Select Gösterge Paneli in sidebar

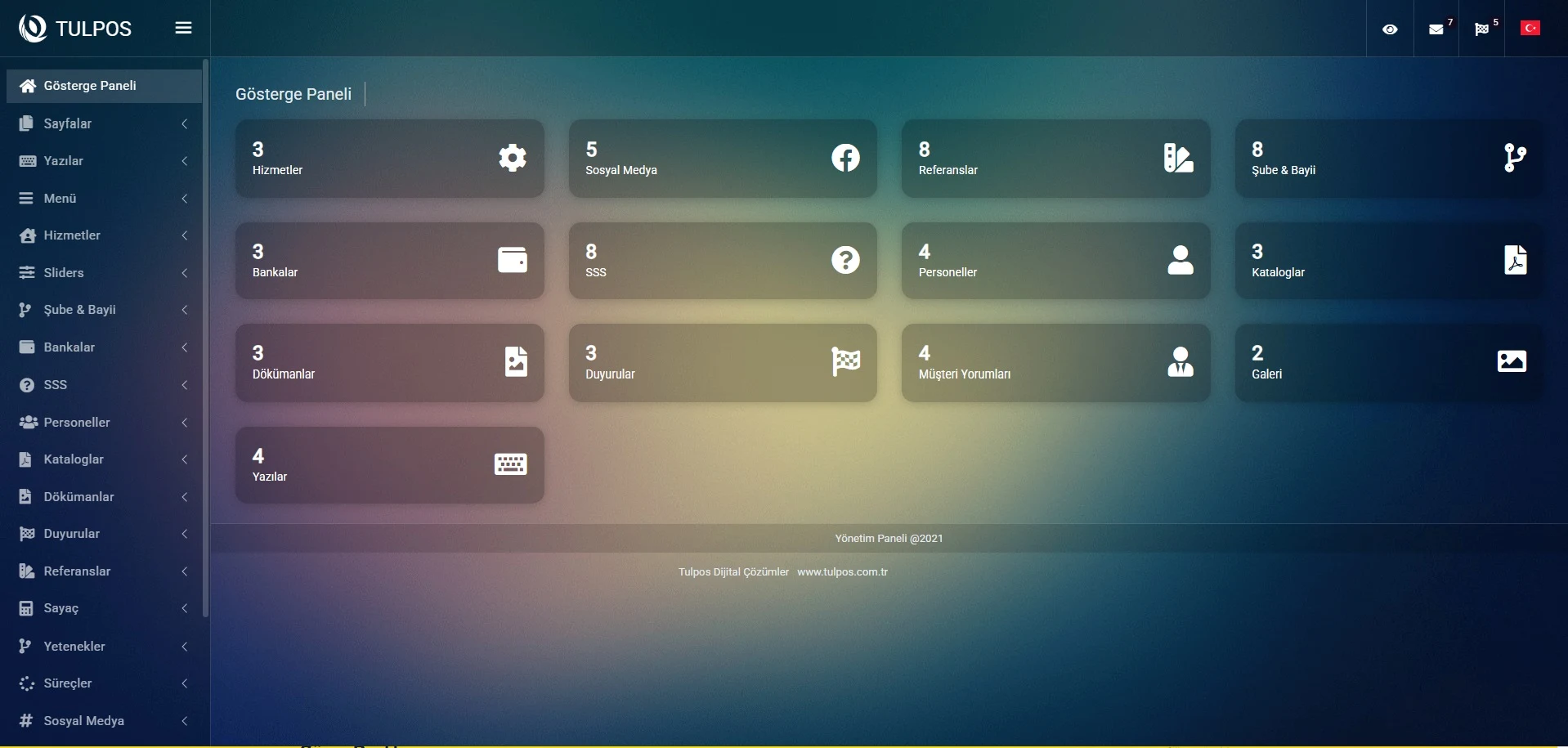click(x=104, y=86)
